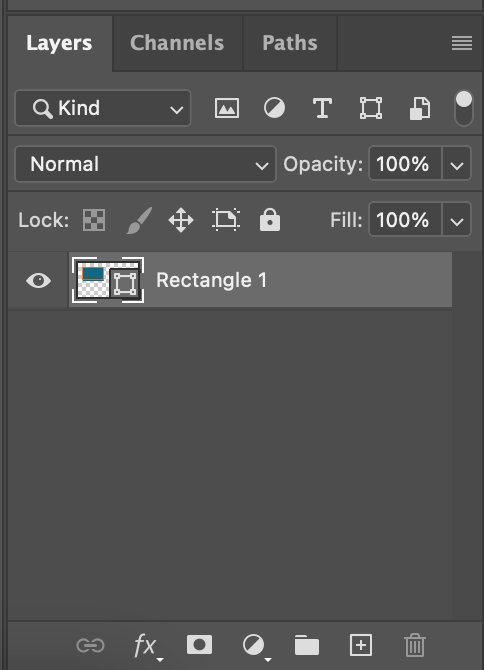The height and width of the screenshot is (670, 484).
Task: Create a new group folder
Action: point(307,645)
